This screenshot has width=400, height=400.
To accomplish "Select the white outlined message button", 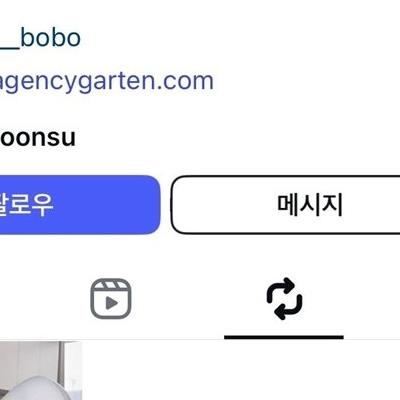I will [286, 205].
